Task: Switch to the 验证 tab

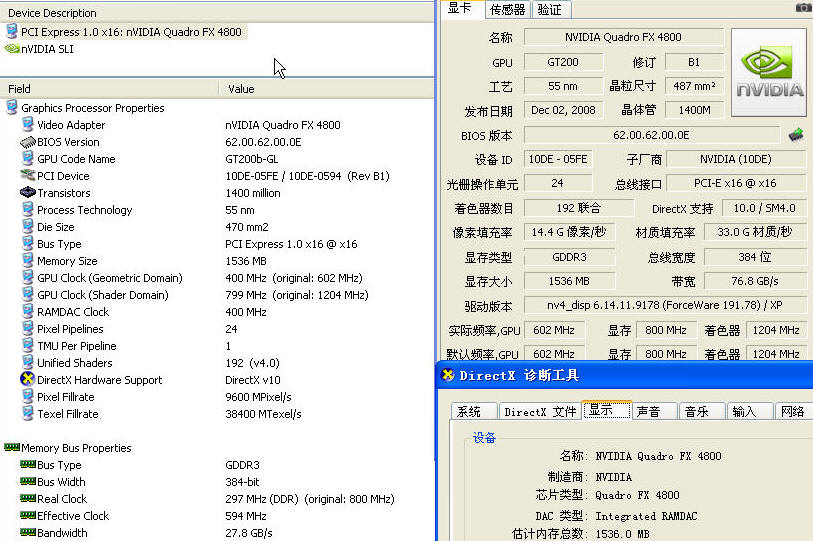Action: [x=551, y=10]
